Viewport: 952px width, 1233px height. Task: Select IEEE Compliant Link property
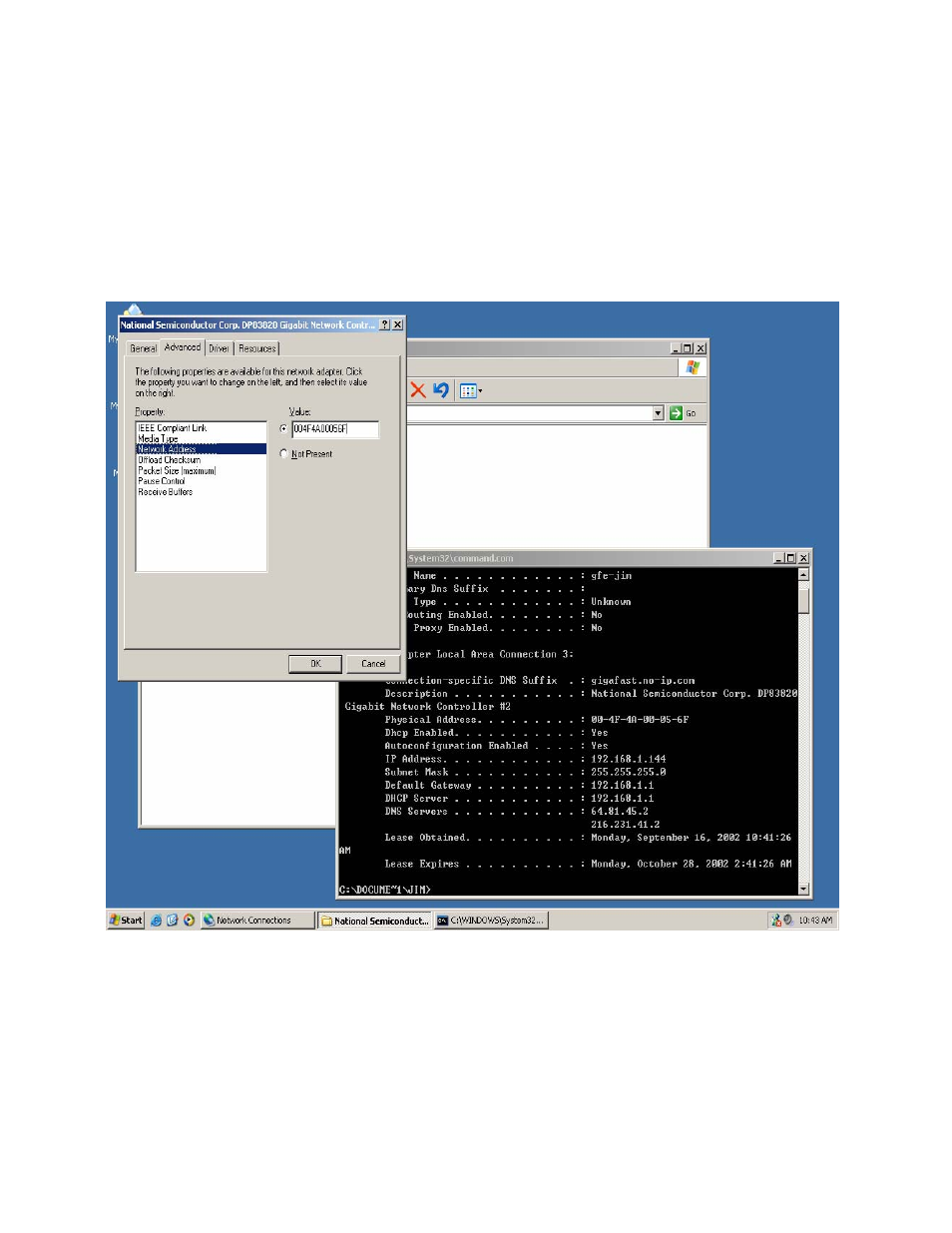point(202,428)
